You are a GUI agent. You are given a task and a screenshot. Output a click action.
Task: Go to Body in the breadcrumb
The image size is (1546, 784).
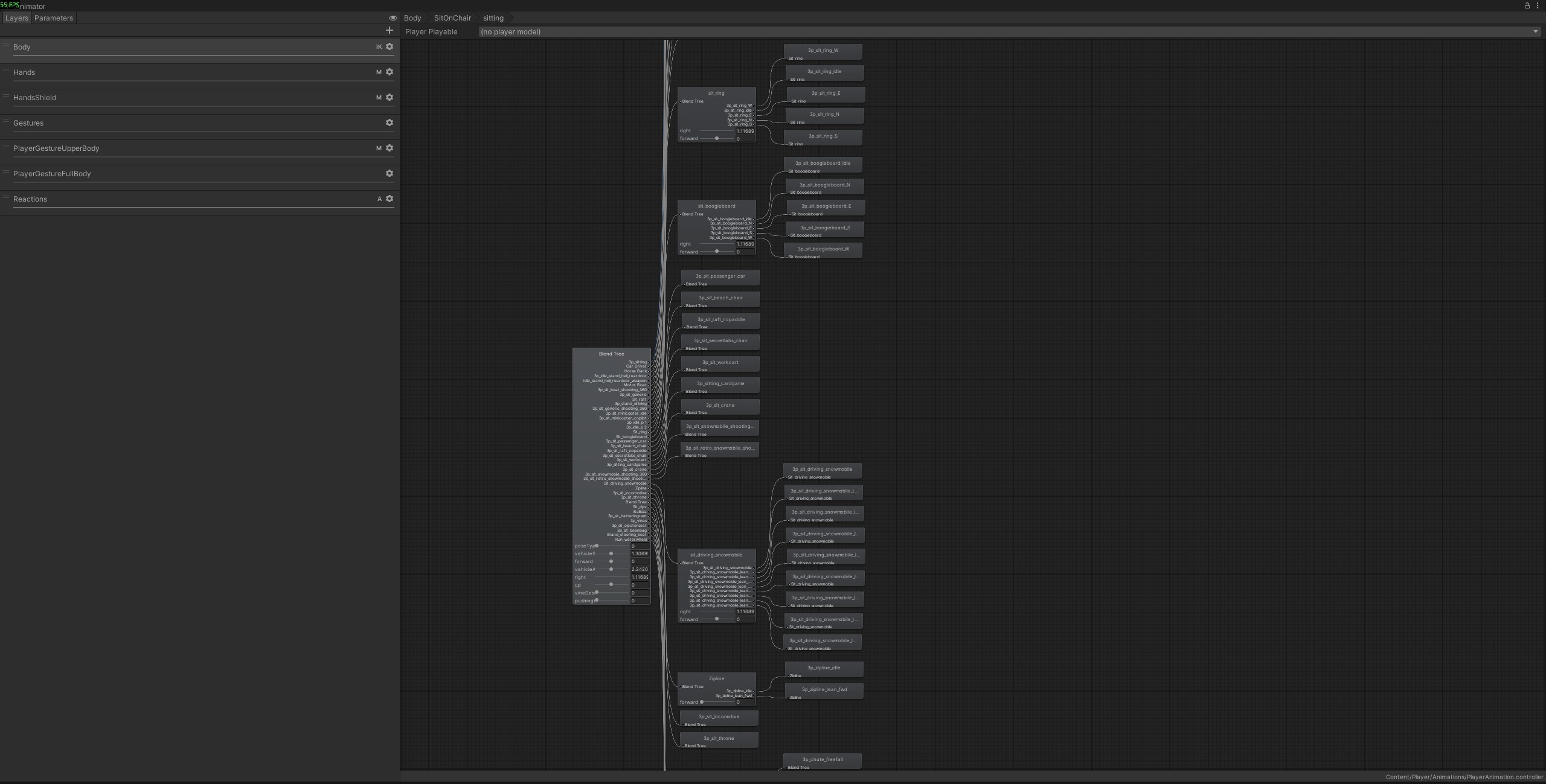(412, 18)
